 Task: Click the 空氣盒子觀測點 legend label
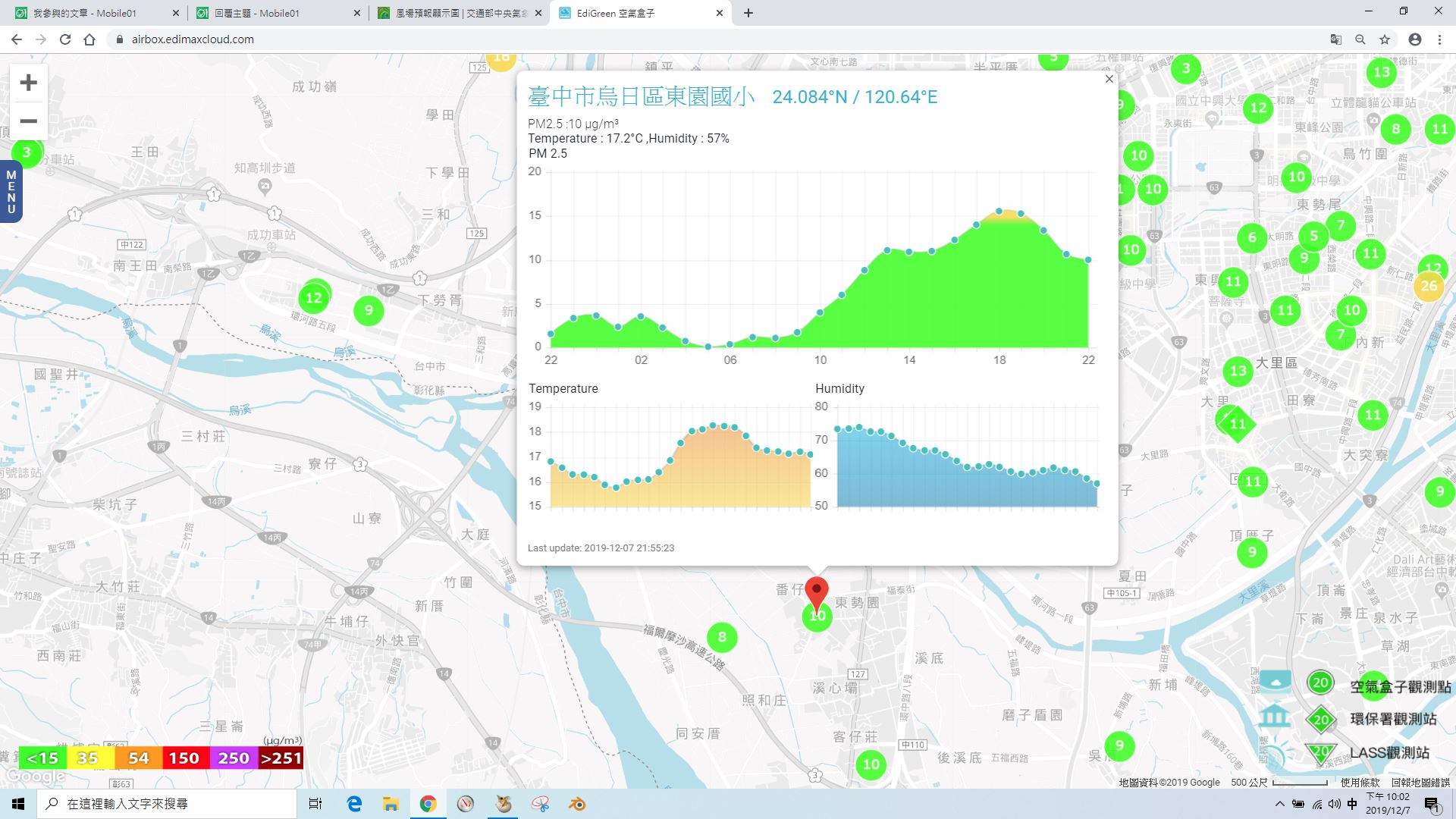[1400, 686]
